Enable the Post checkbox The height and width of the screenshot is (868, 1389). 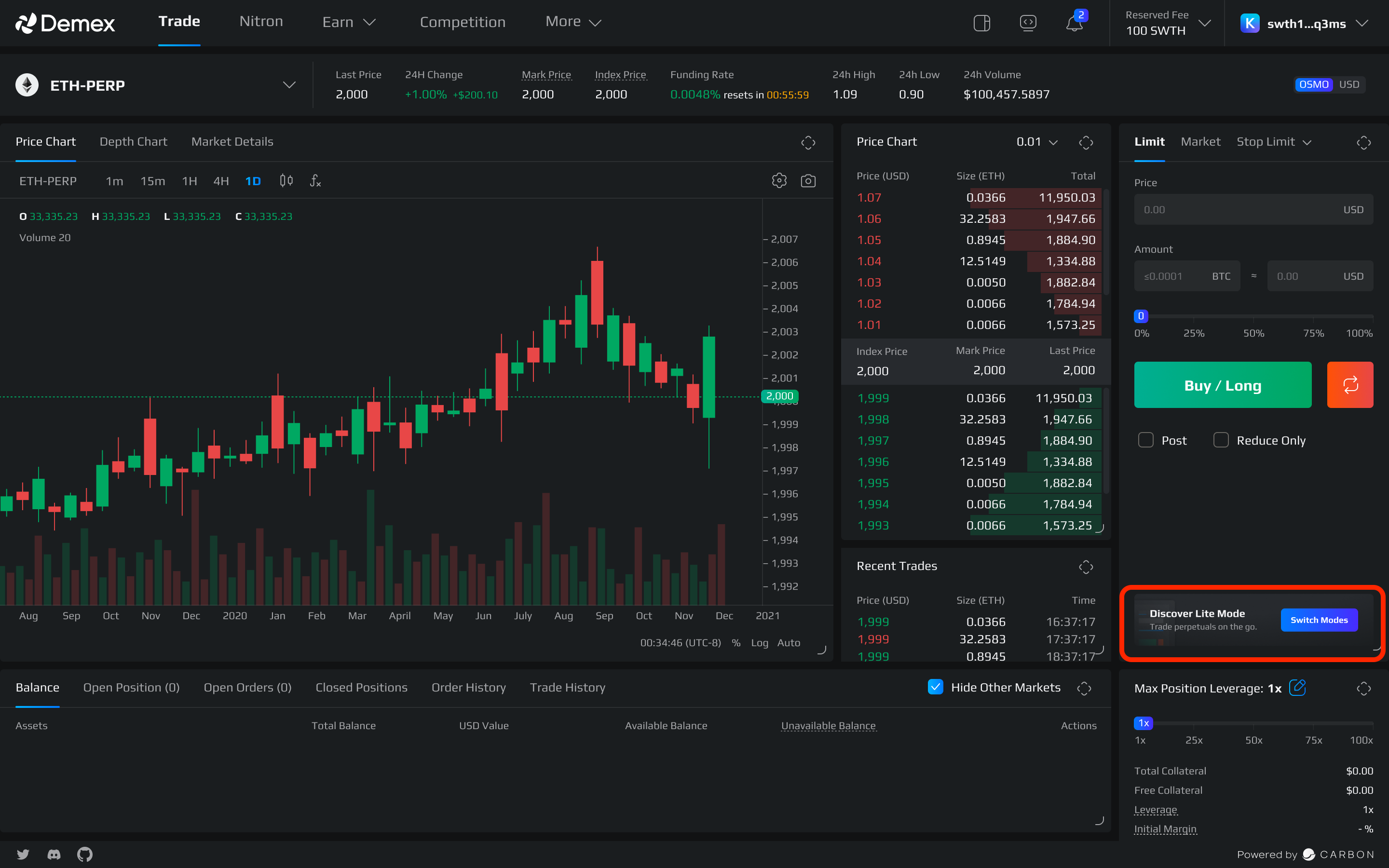[x=1145, y=440]
